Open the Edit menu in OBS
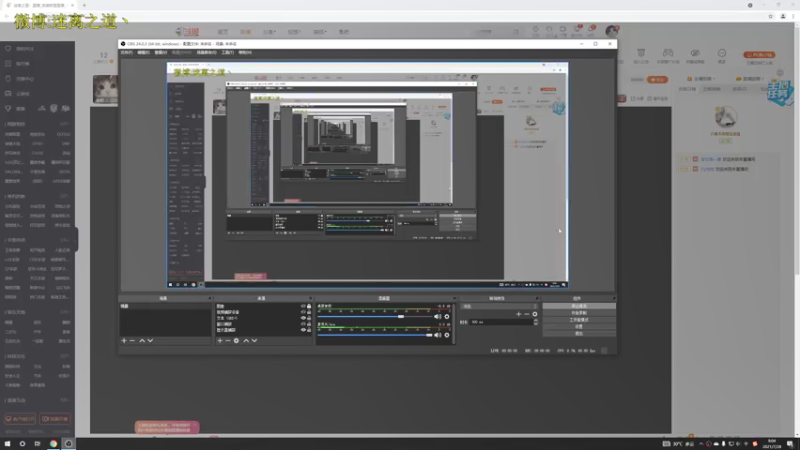Image resolution: width=800 pixels, height=450 pixels. 143,53
